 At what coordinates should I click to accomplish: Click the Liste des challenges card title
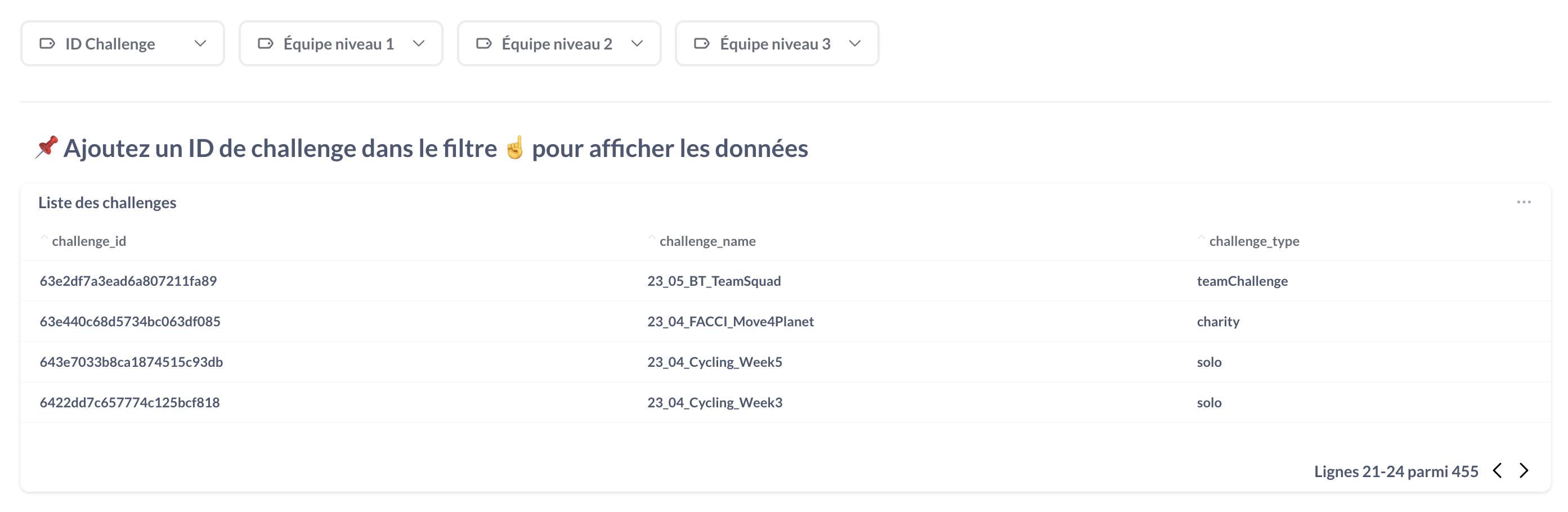(x=107, y=203)
